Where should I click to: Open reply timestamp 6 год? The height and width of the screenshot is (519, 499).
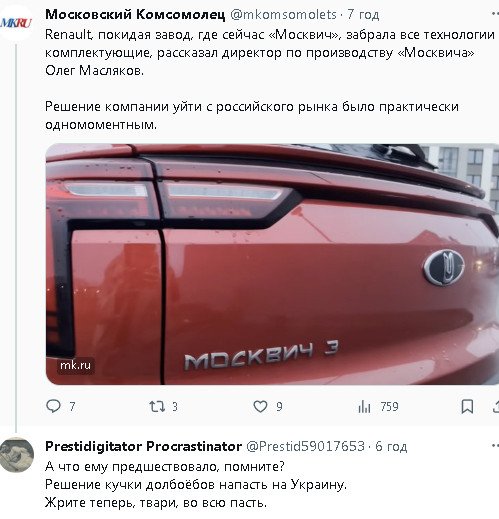coord(391,446)
